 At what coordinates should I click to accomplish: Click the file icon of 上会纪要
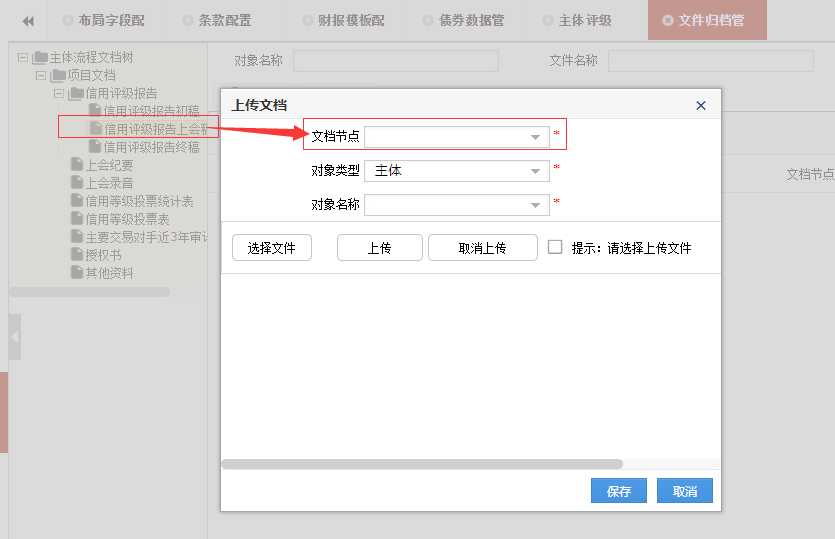77,165
